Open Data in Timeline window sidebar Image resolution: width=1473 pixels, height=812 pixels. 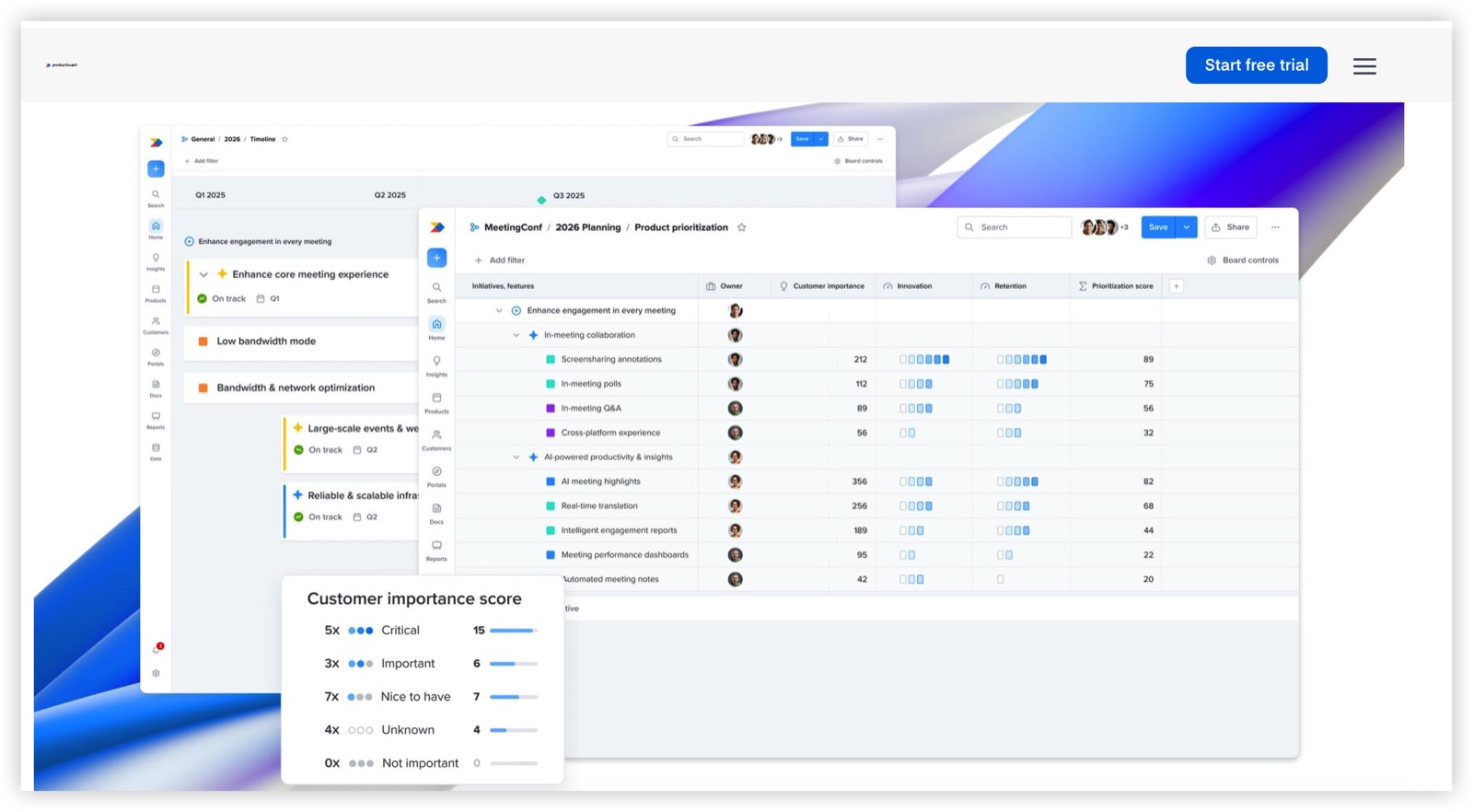(x=156, y=451)
